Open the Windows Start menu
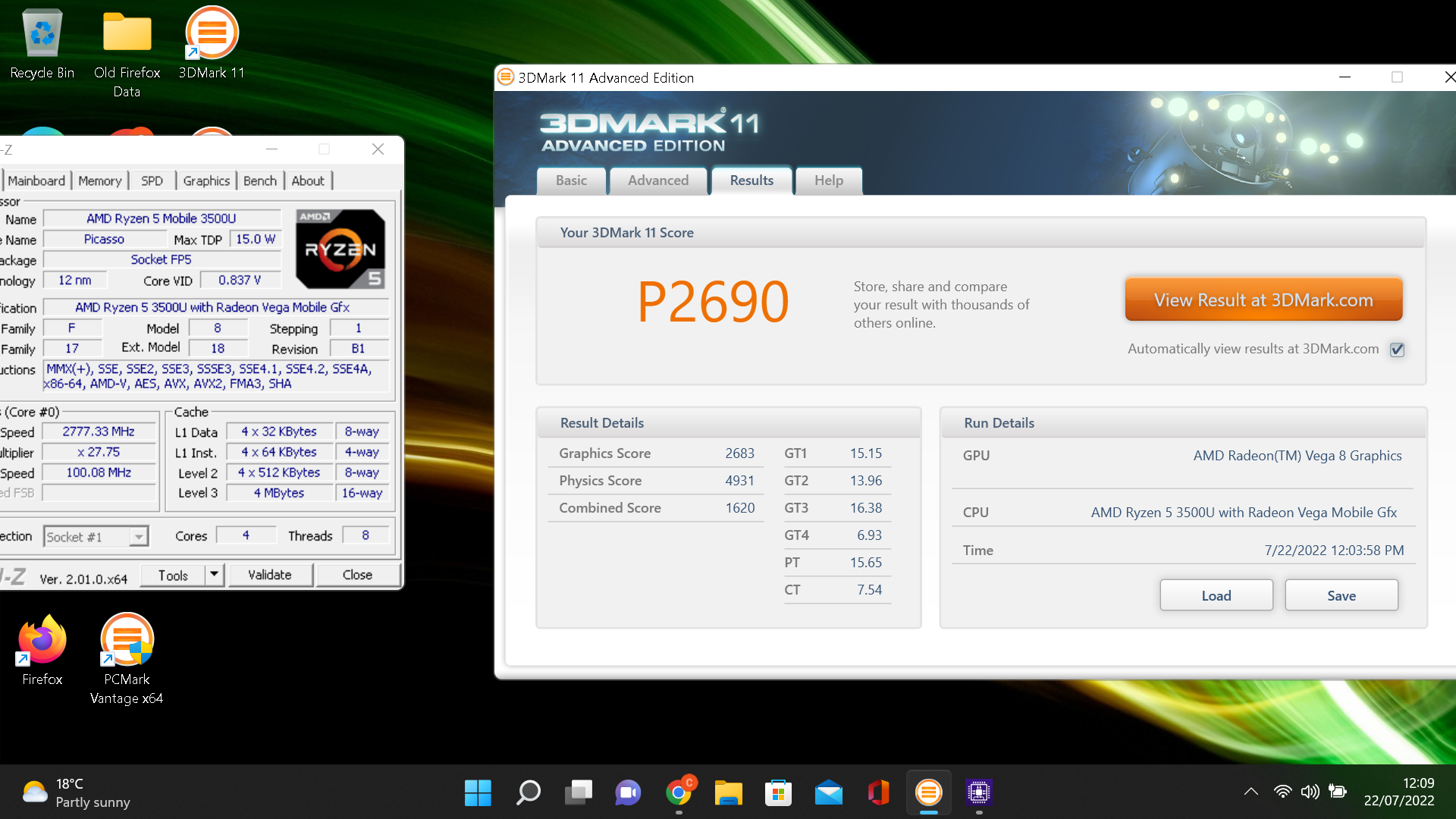Screen dimensions: 1456x819 click(x=478, y=792)
